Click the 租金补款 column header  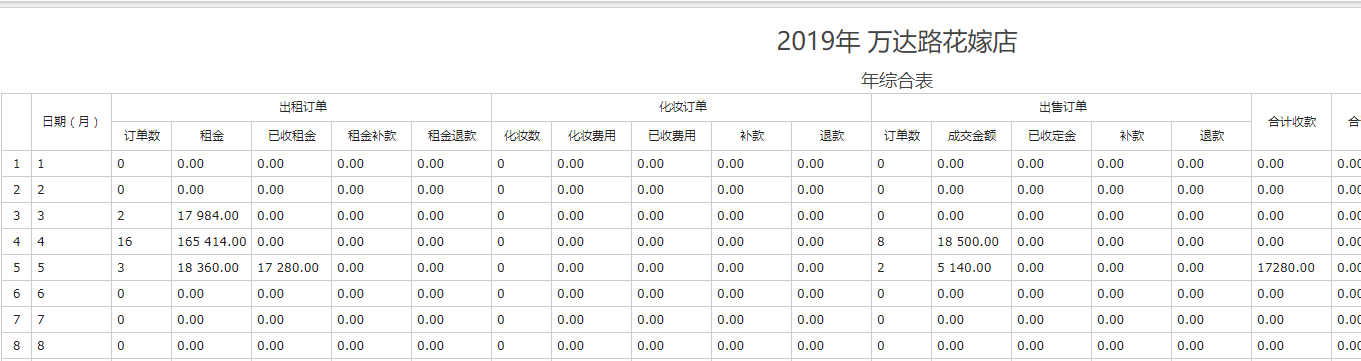[x=372, y=136]
